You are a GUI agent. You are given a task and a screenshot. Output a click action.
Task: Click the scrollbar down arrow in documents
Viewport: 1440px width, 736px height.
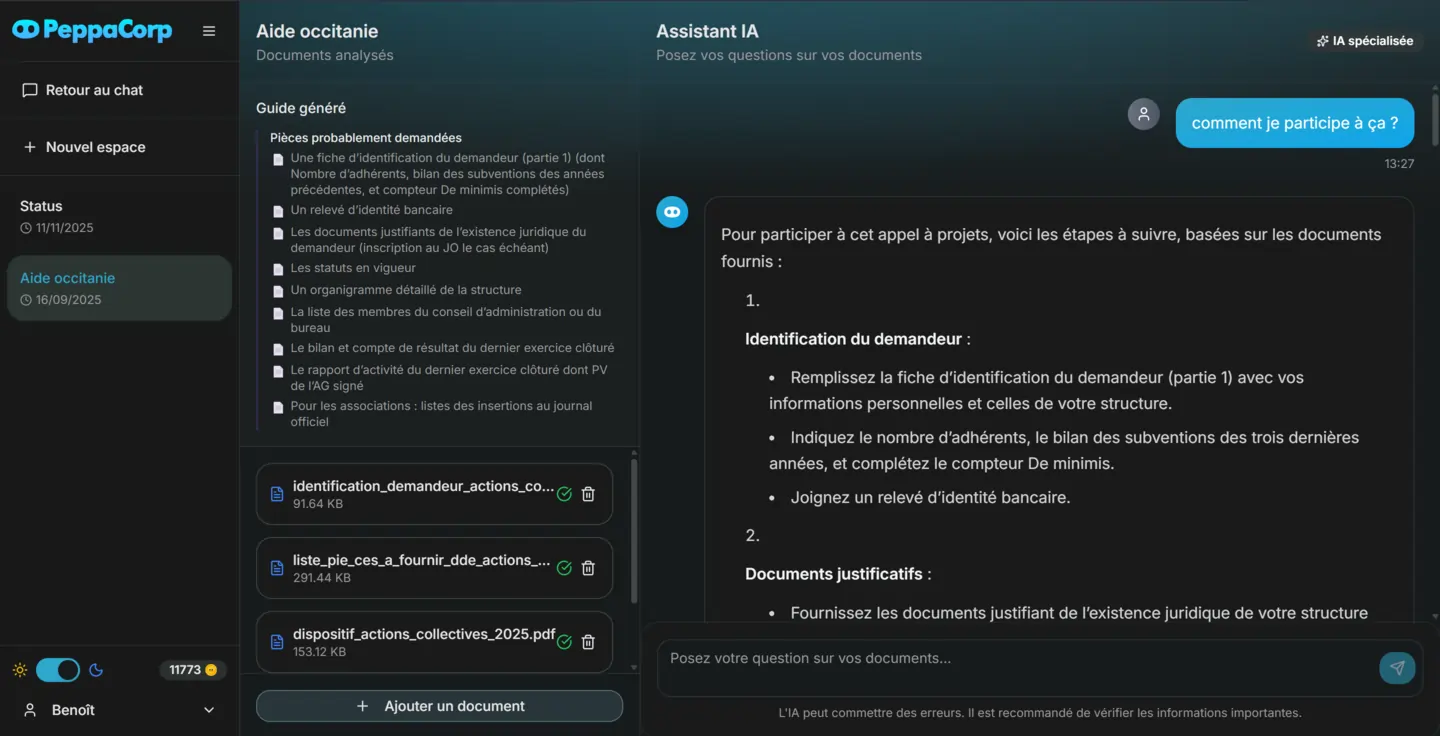pos(634,667)
